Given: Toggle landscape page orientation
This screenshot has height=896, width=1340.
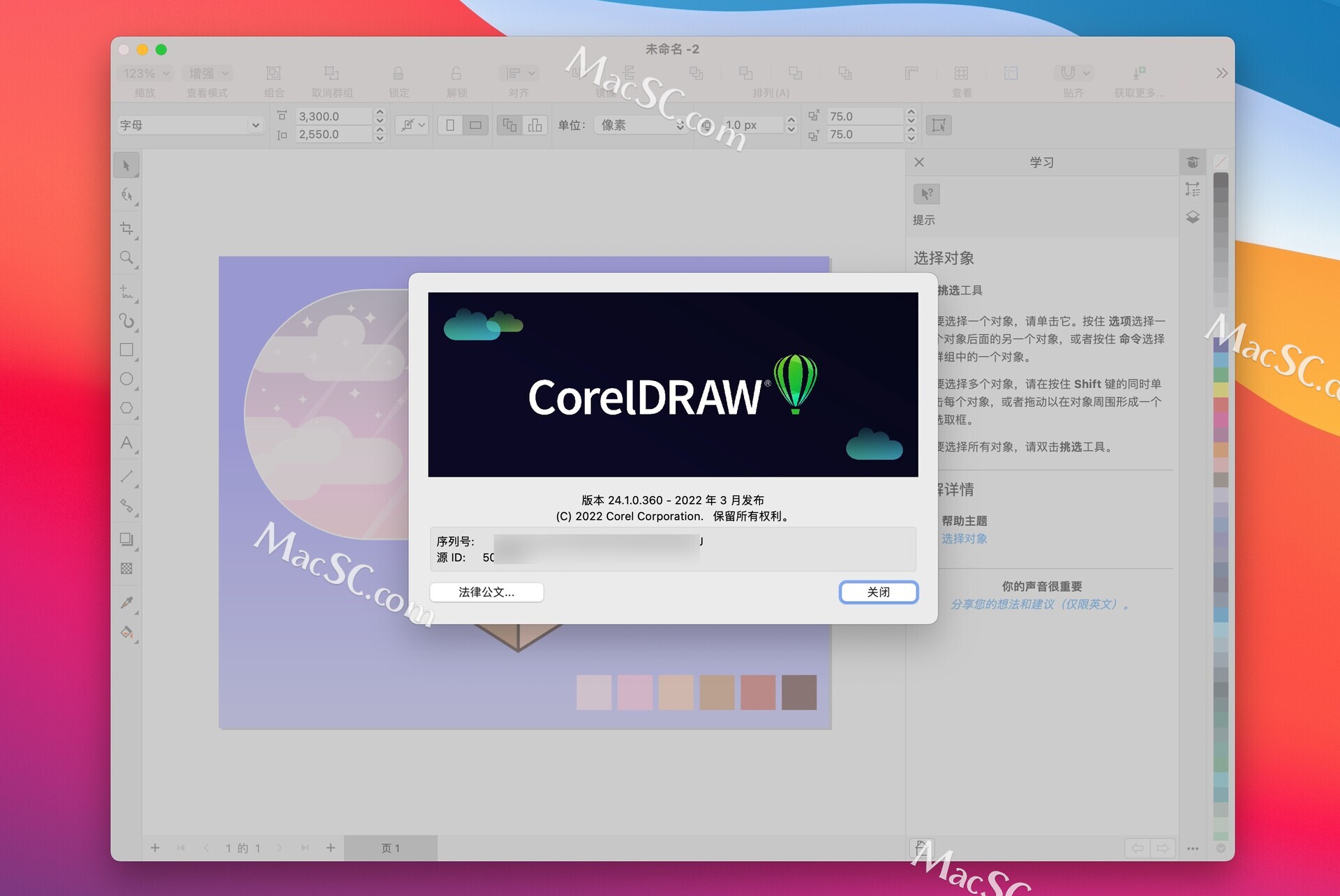Looking at the screenshot, I should 475,125.
